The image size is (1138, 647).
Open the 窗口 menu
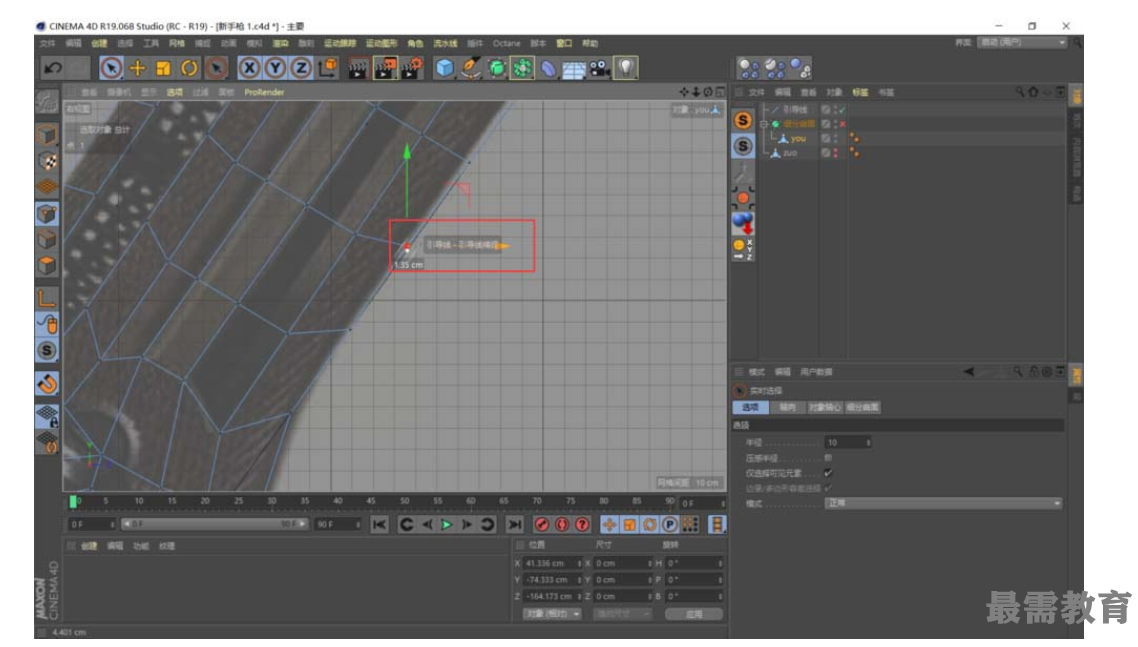click(x=564, y=44)
